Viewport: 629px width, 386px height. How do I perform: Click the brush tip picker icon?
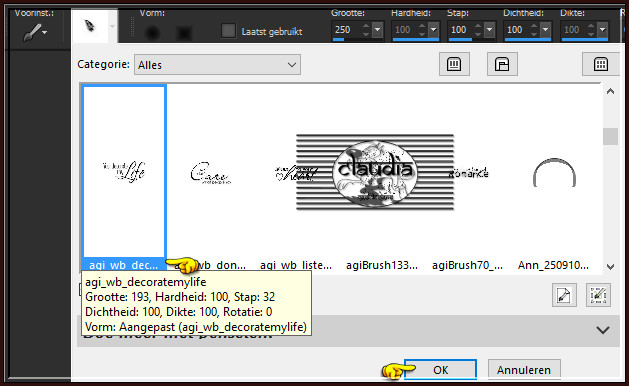pyautogui.click(x=90, y=26)
